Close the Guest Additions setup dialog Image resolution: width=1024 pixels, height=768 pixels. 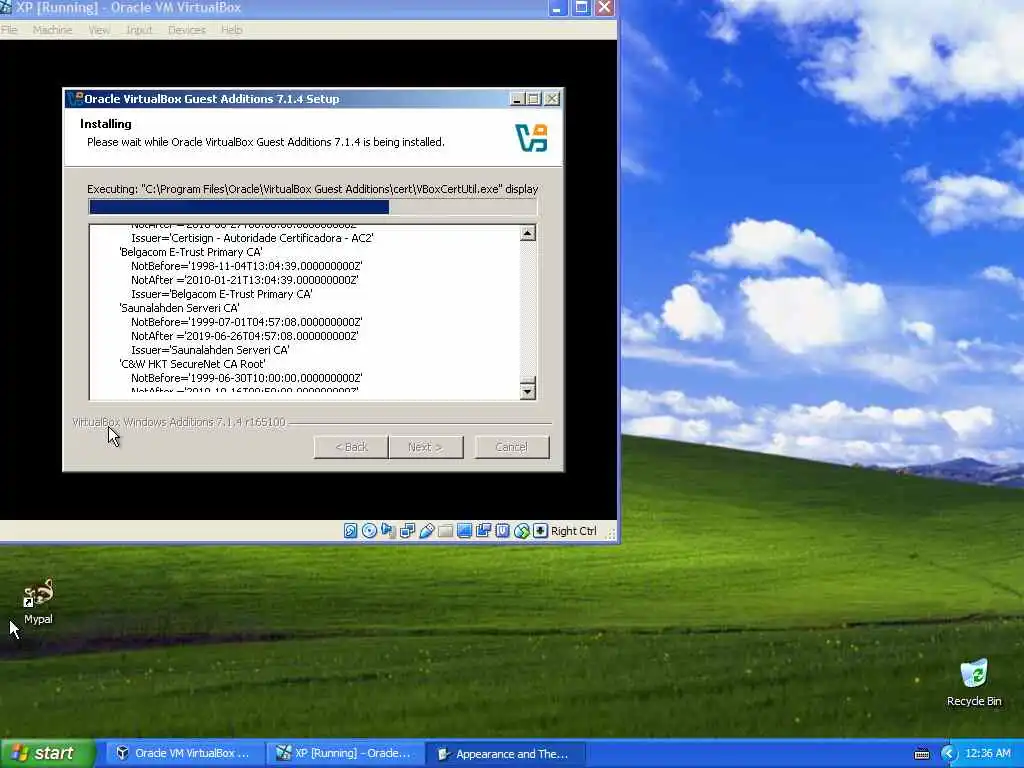[552, 99]
